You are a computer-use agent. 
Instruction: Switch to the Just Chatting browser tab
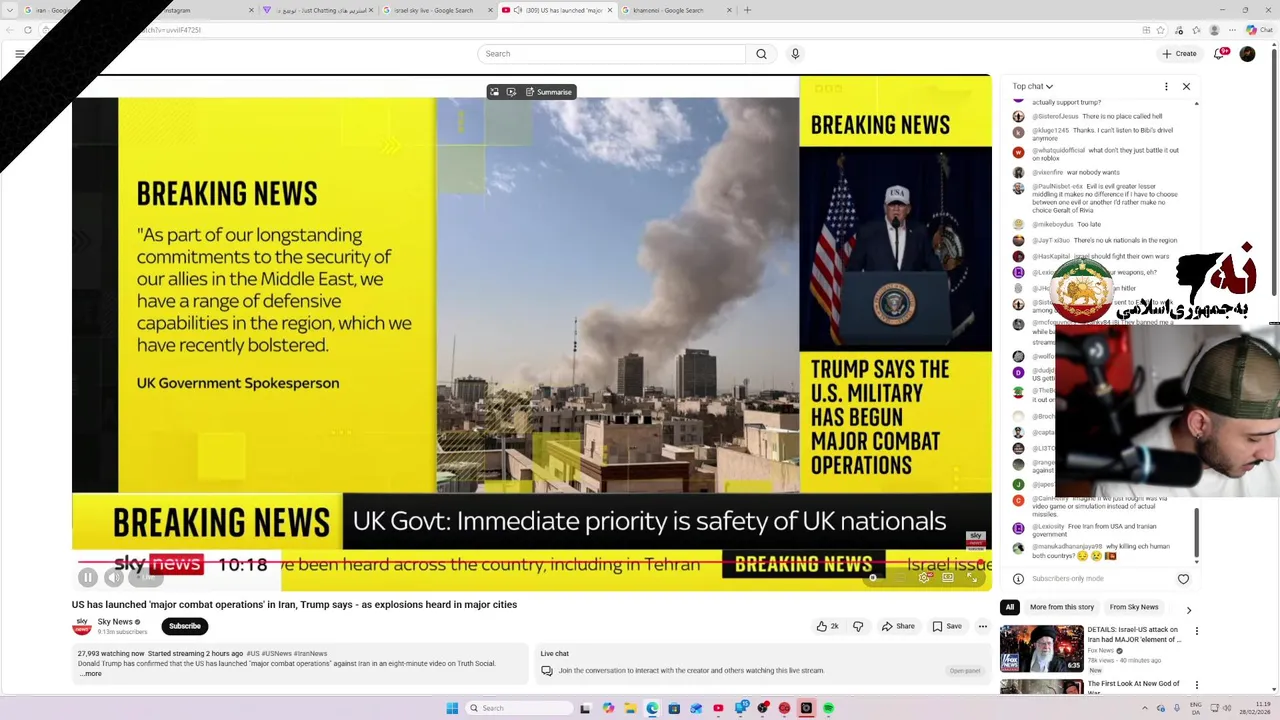tap(318, 10)
